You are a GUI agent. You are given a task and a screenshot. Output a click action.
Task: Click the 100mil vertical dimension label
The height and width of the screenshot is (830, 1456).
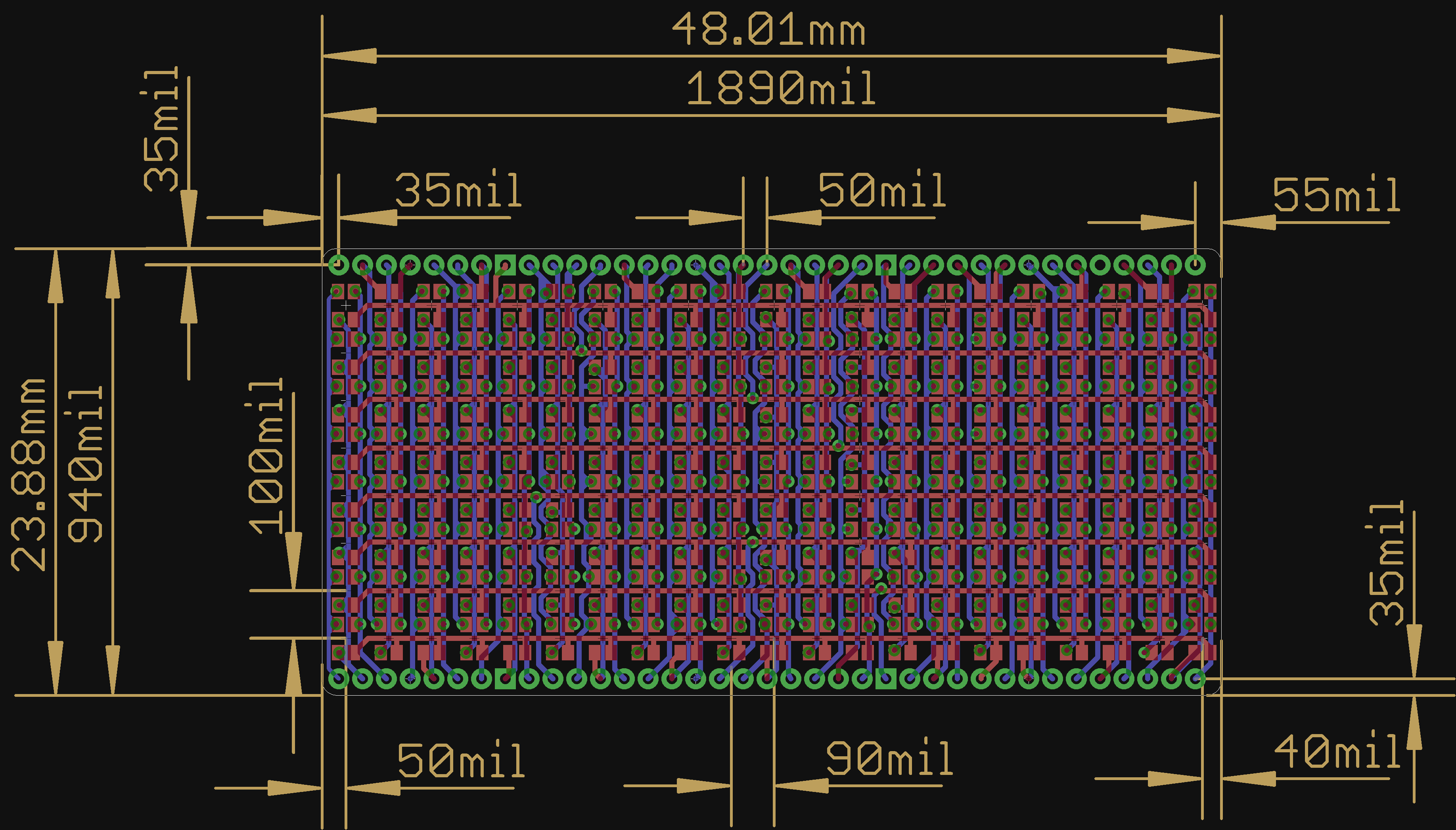[x=266, y=456]
